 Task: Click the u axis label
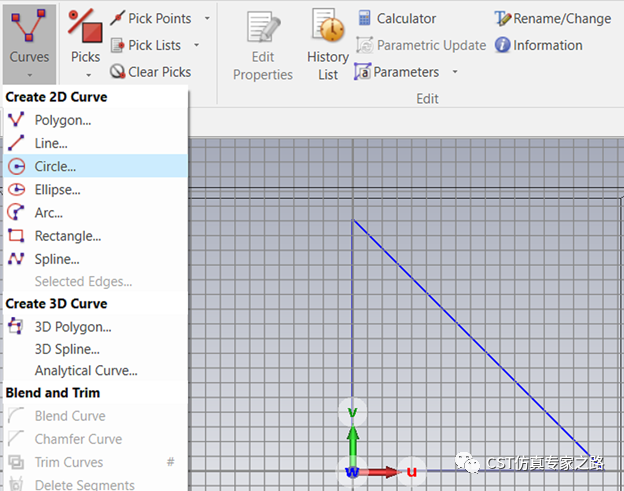tap(411, 472)
